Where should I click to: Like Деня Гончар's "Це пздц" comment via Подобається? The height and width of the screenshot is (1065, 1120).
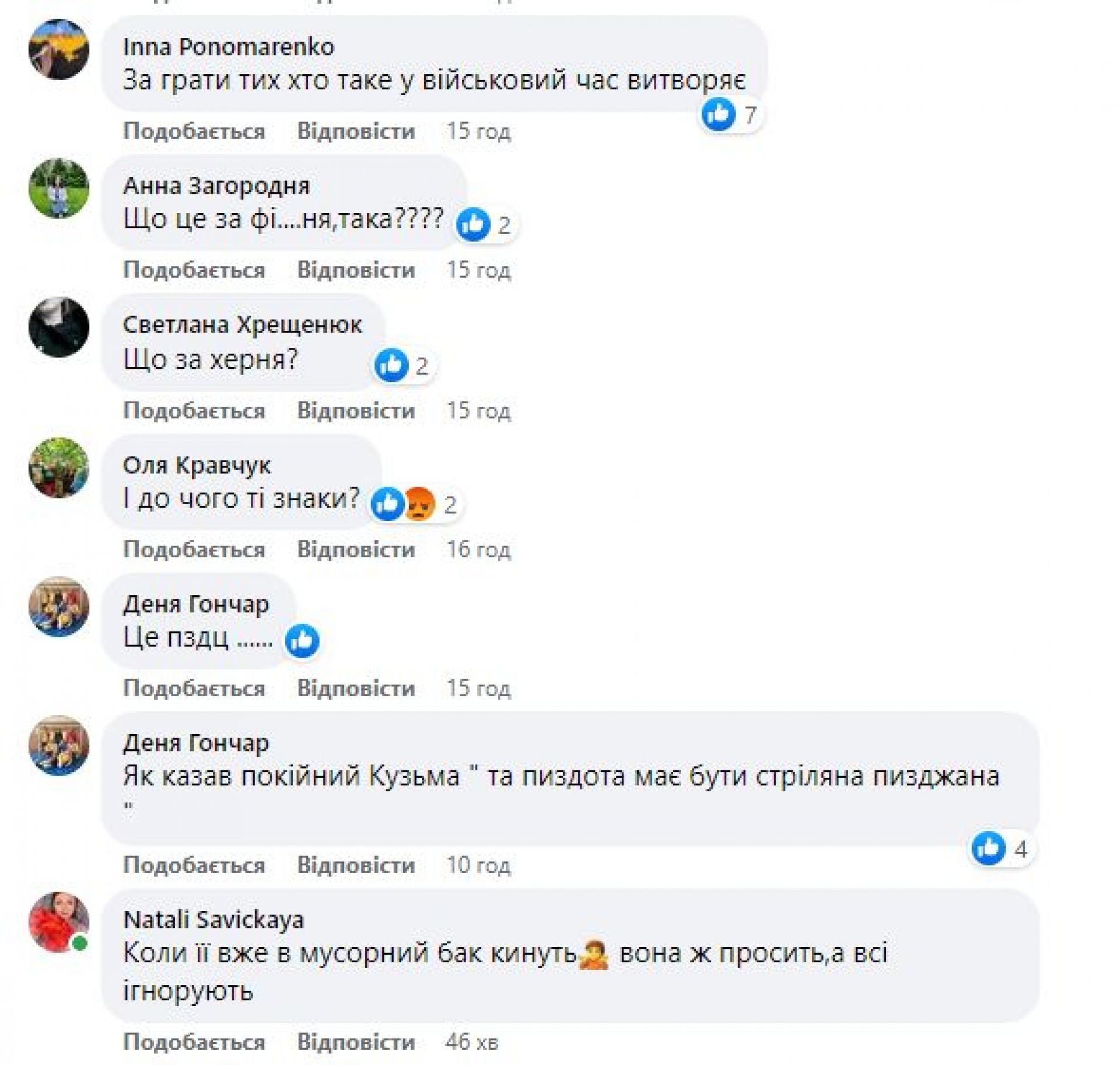194,689
